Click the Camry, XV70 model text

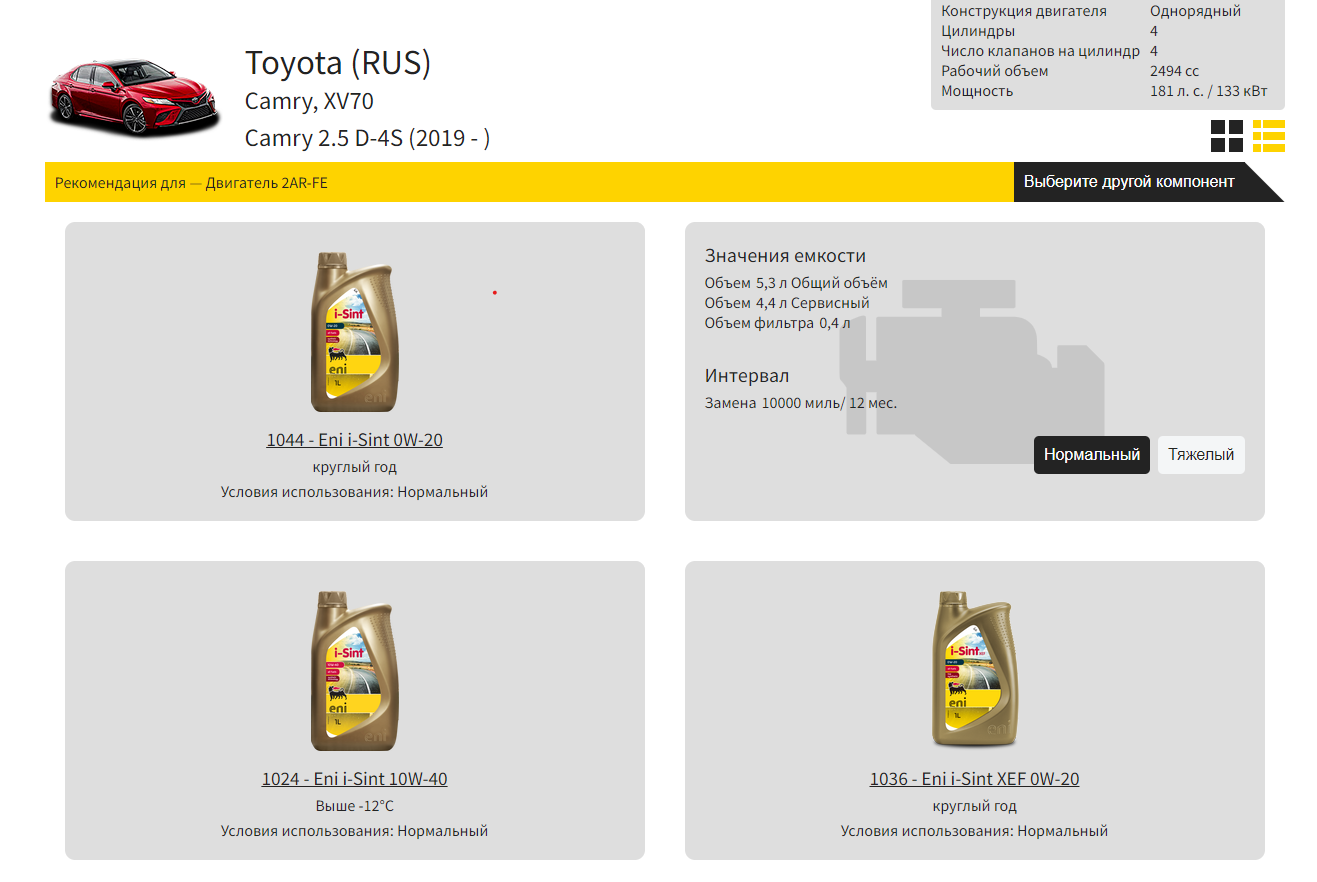click(309, 102)
